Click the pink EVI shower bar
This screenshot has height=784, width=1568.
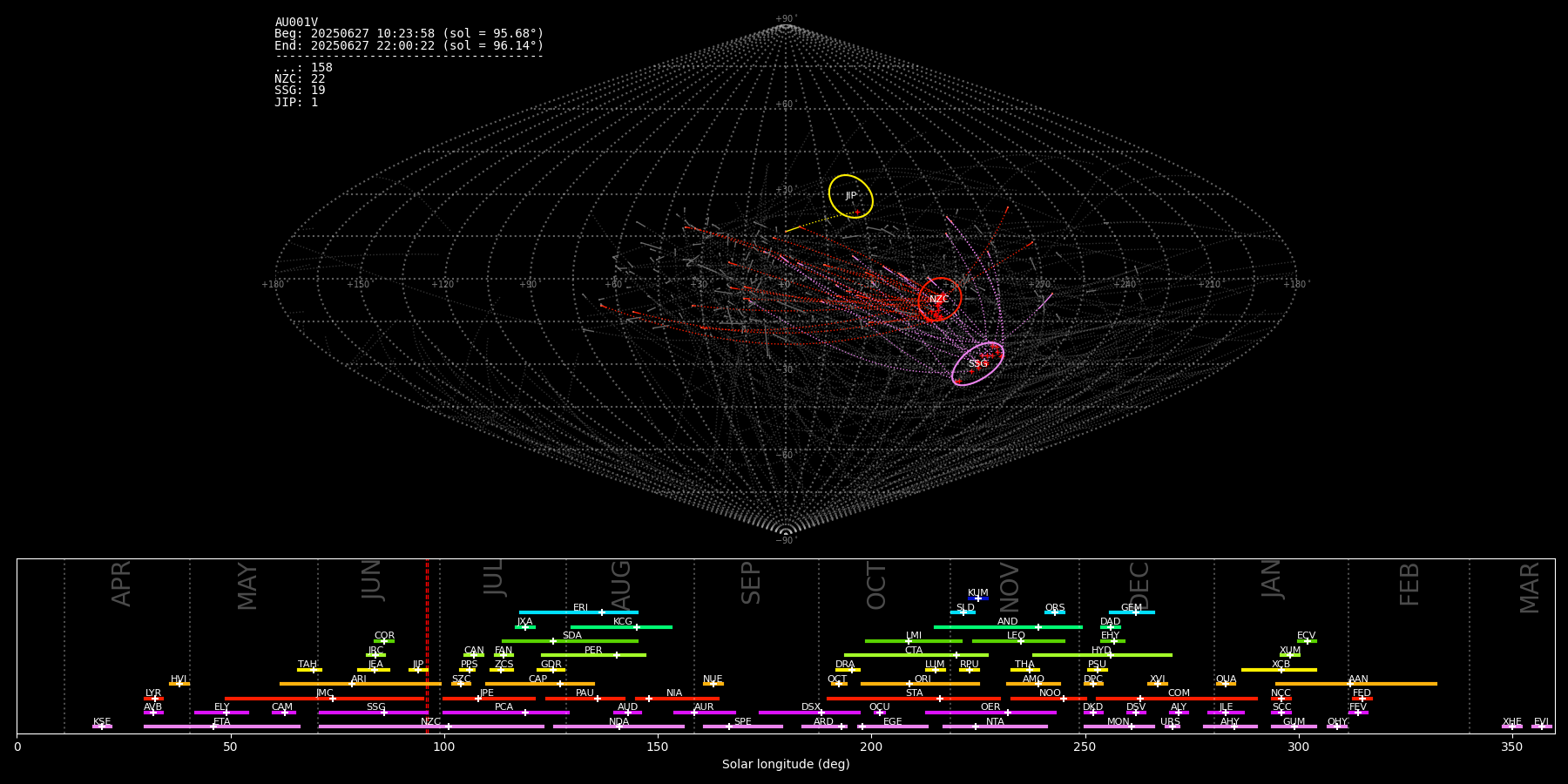click(x=1542, y=727)
